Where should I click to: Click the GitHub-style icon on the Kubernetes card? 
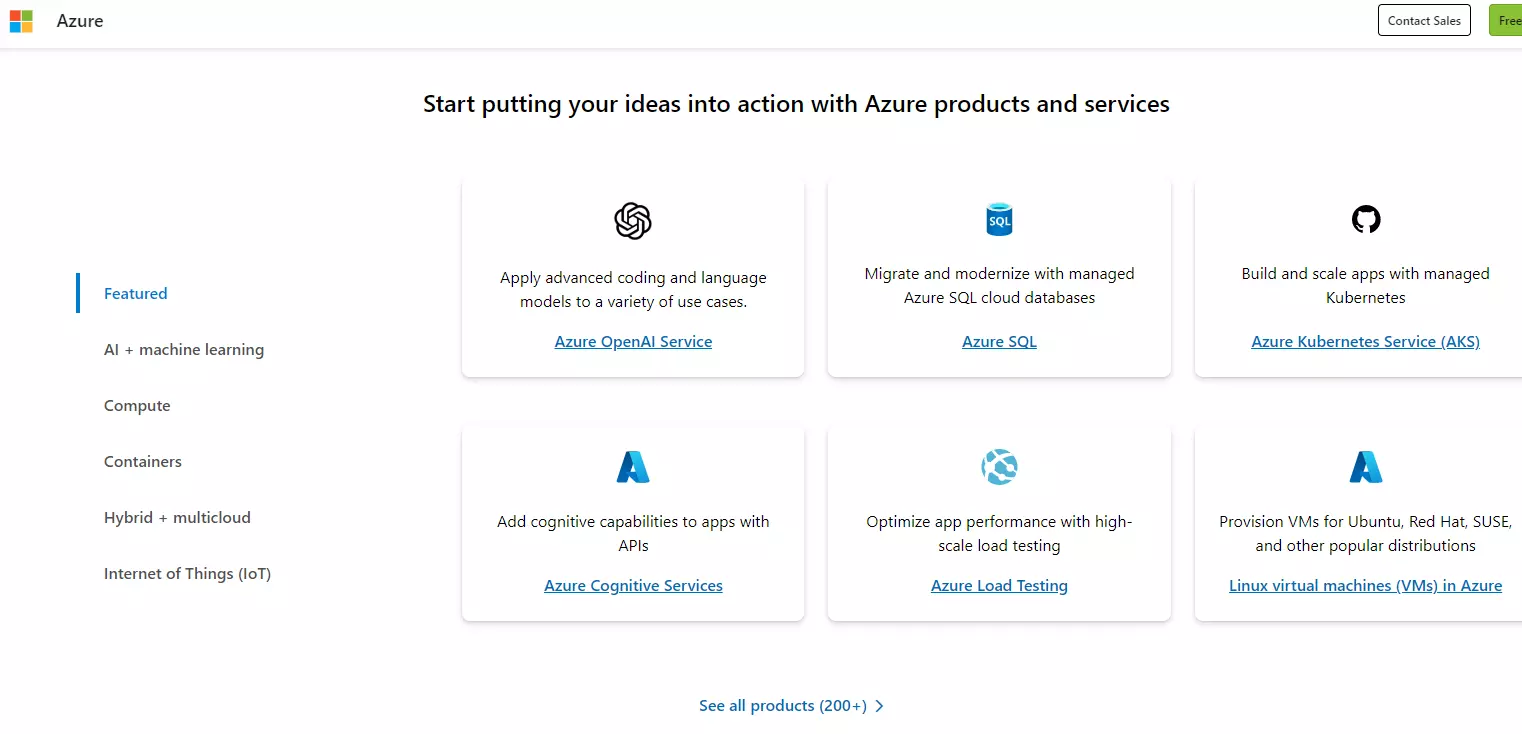pyautogui.click(x=1365, y=219)
